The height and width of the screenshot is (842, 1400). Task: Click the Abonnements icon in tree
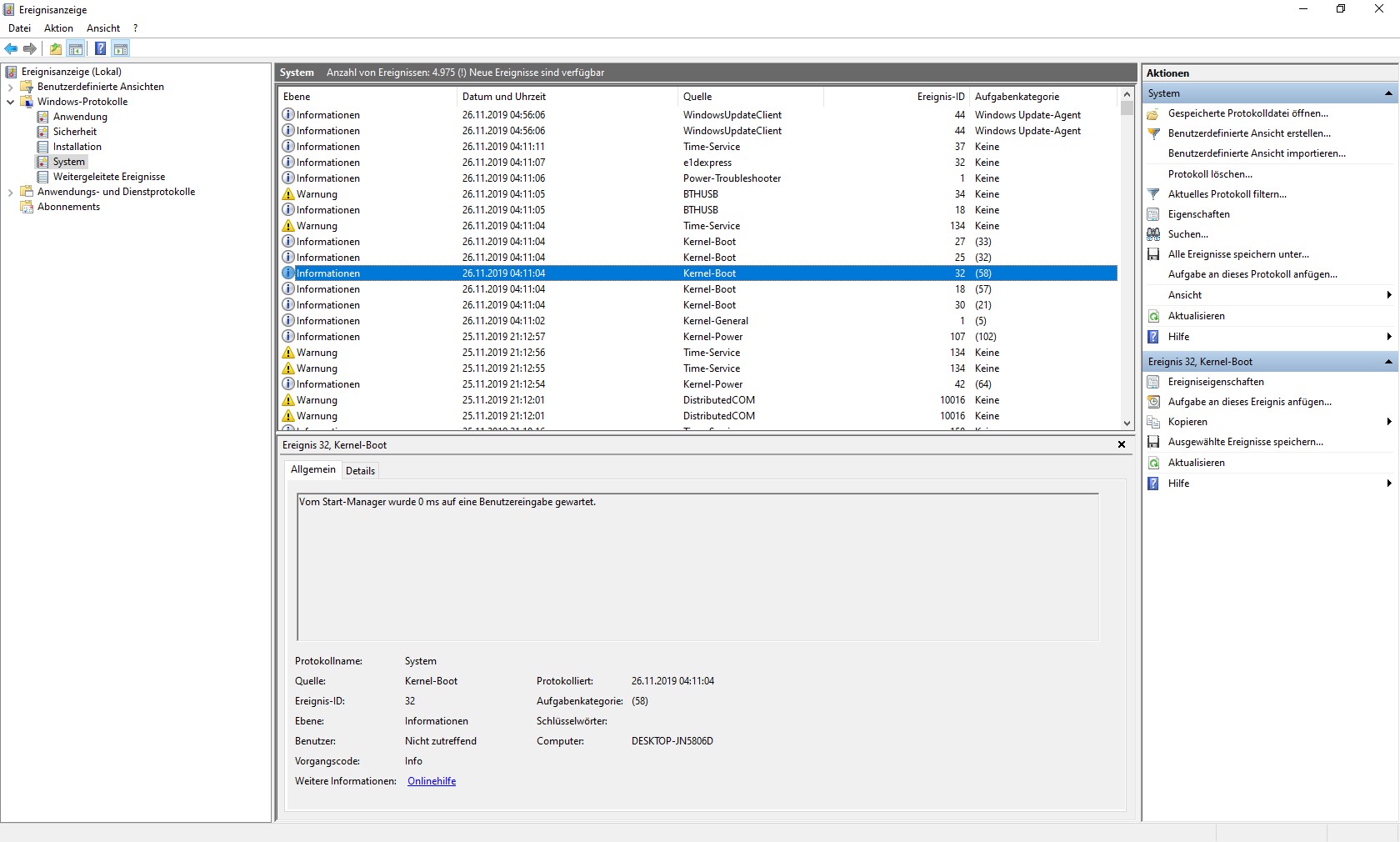[x=27, y=207]
